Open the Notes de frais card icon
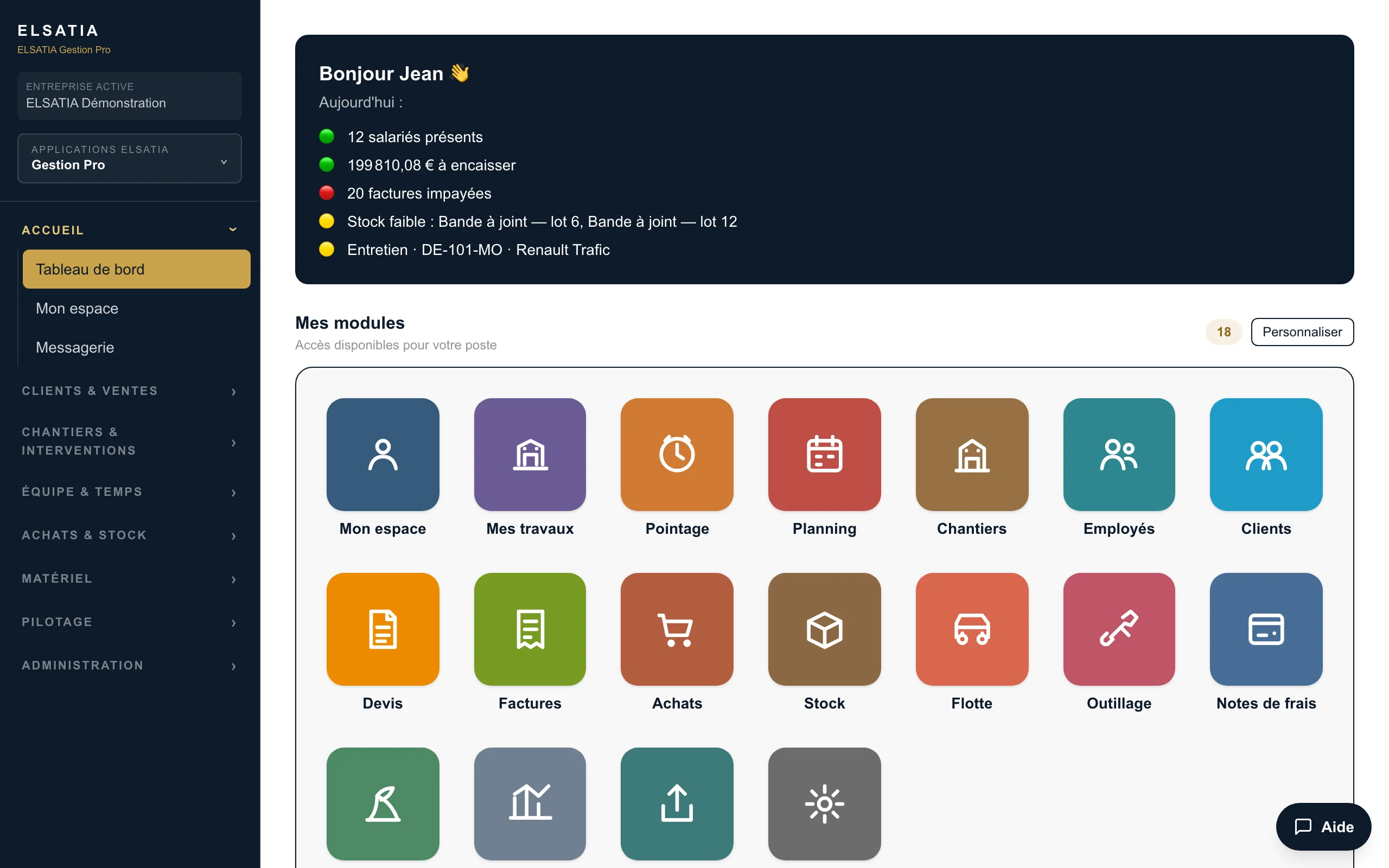The height and width of the screenshot is (868, 1389). [1266, 629]
